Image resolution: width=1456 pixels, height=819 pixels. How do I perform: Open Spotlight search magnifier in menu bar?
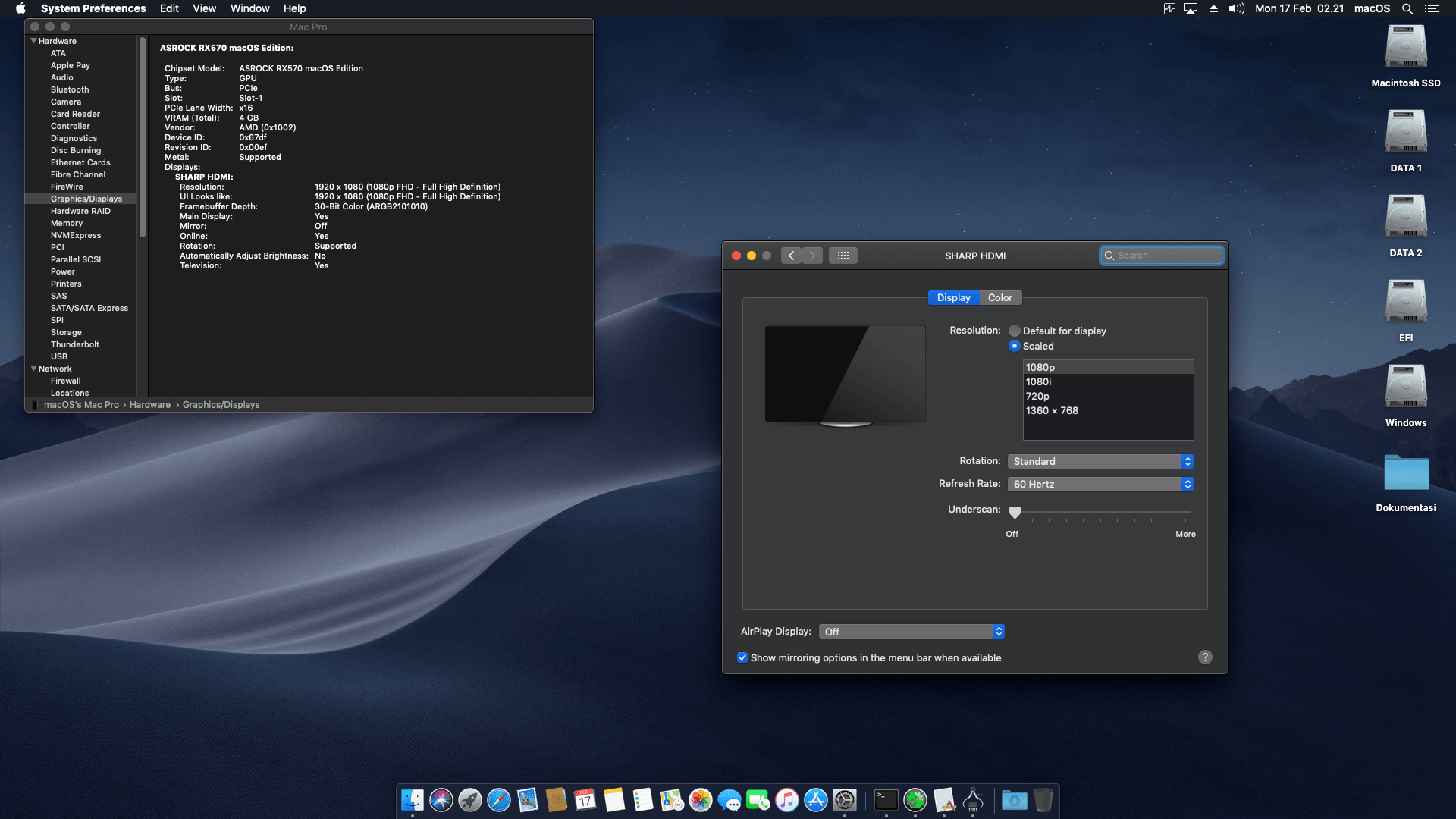(1407, 8)
